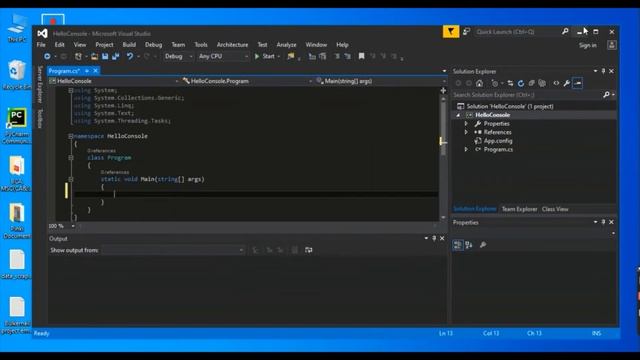Open the Toolbox side tab
The width and height of the screenshot is (640, 360).
pos(40,118)
